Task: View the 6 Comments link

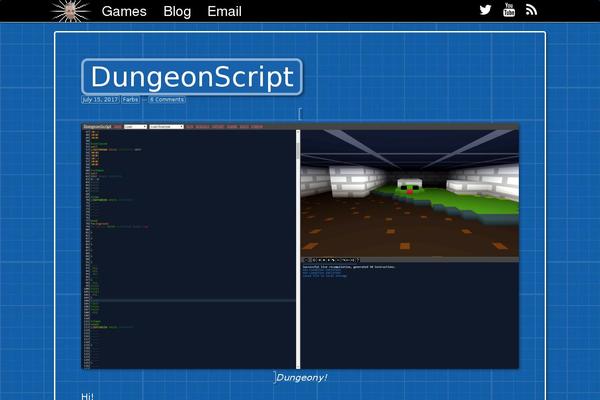Action: [167, 100]
